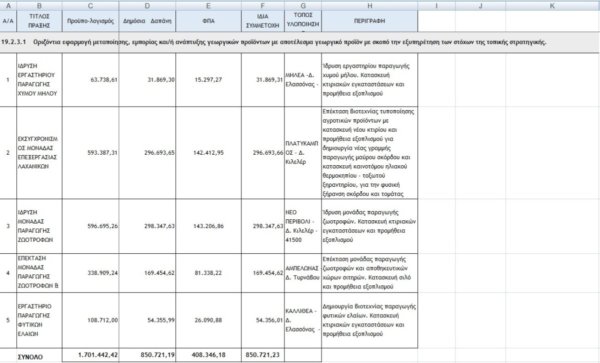
Task: Select cell with value 296.693,65
Action: click(x=147, y=153)
